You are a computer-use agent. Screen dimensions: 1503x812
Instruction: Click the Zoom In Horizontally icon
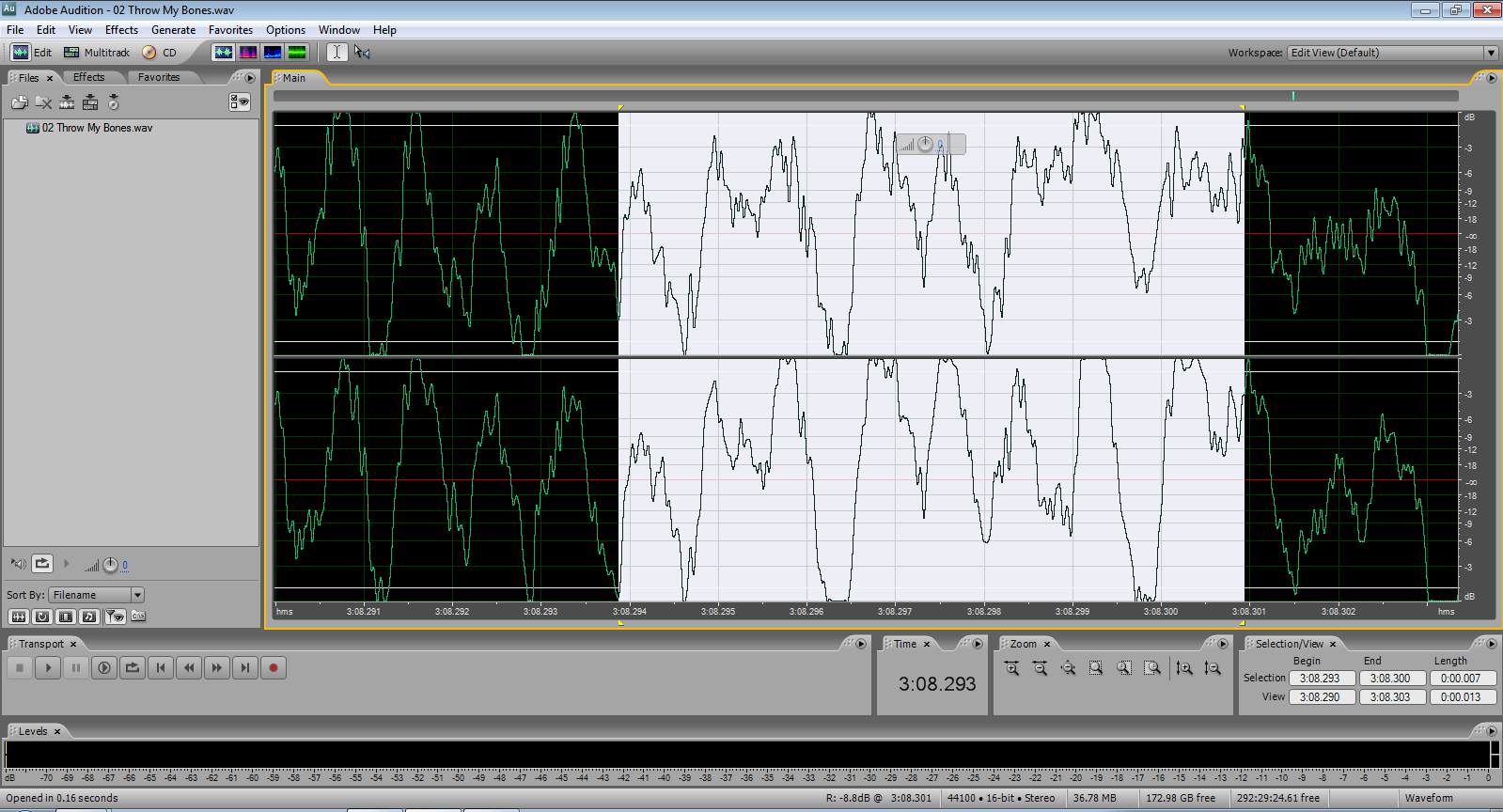point(1011,668)
